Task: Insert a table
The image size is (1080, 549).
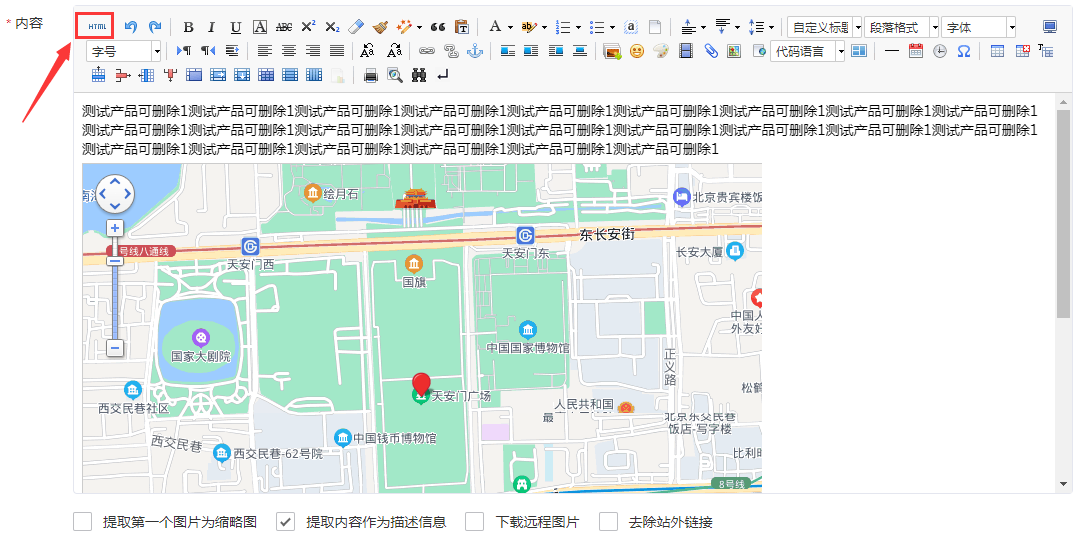Action: 997,51
